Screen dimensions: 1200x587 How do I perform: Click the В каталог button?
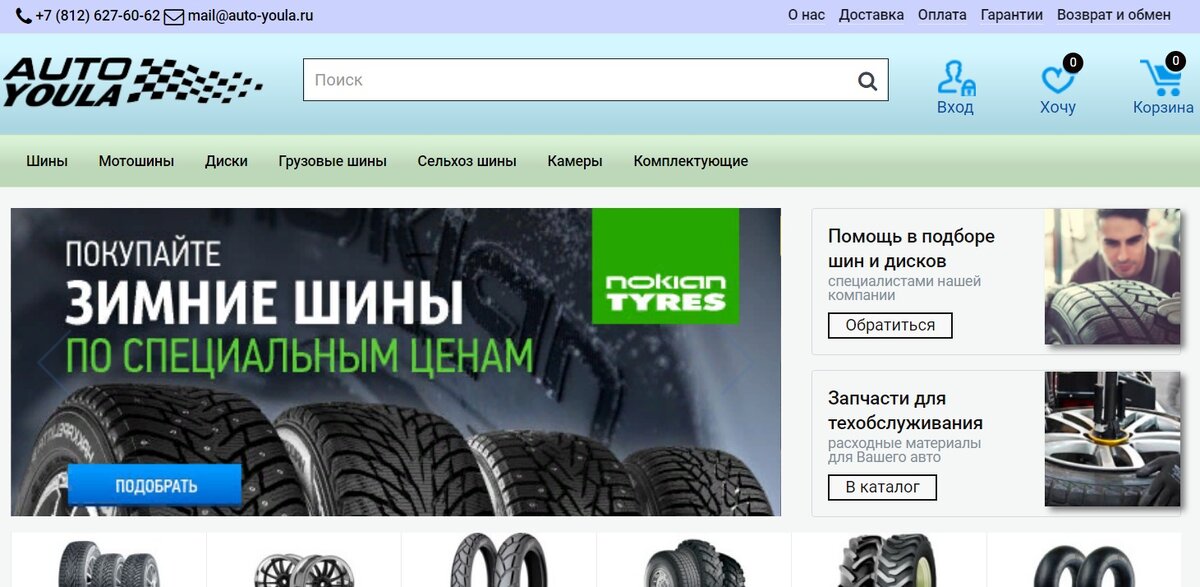click(882, 487)
